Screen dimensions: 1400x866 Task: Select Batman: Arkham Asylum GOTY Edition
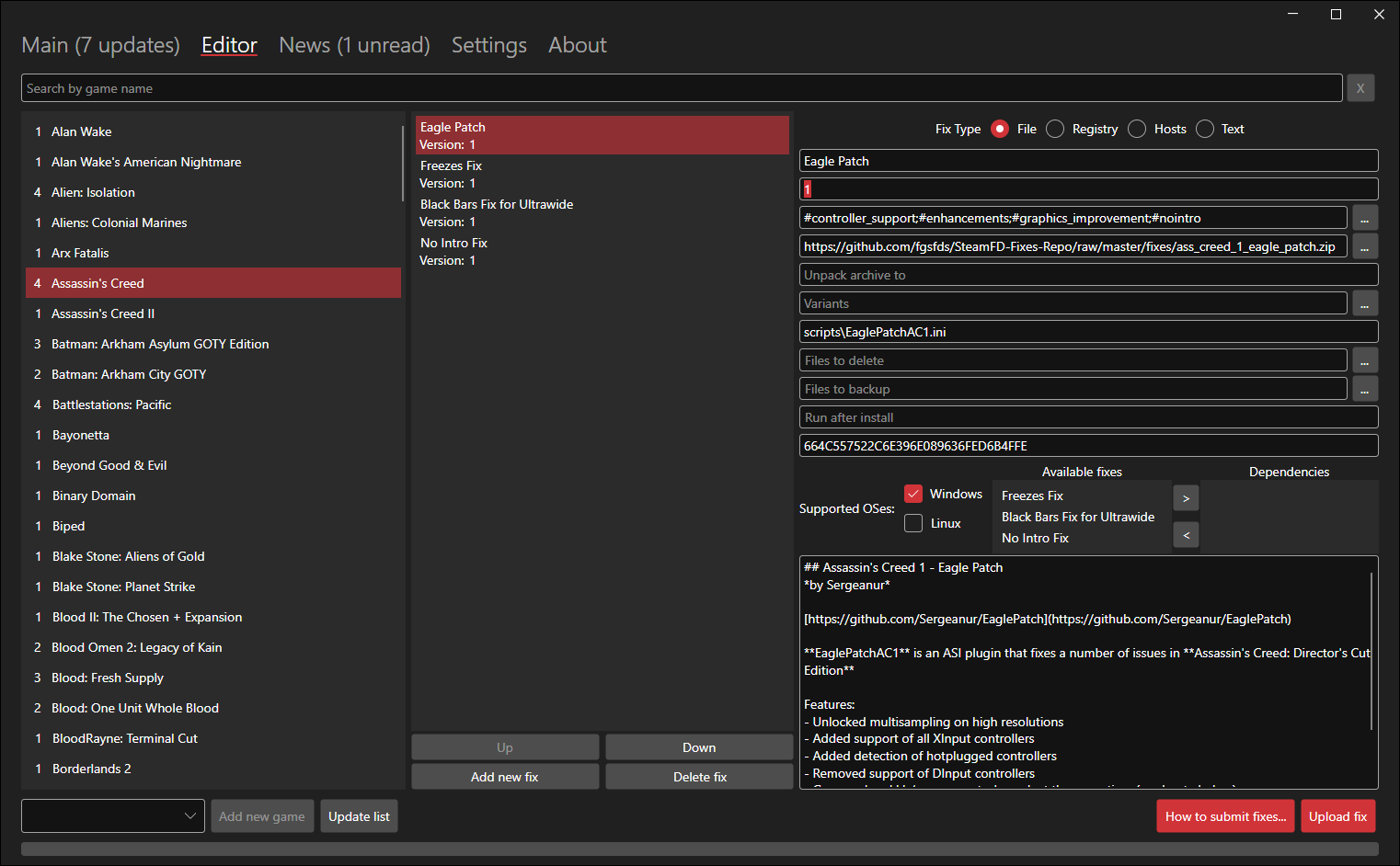(213, 344)
